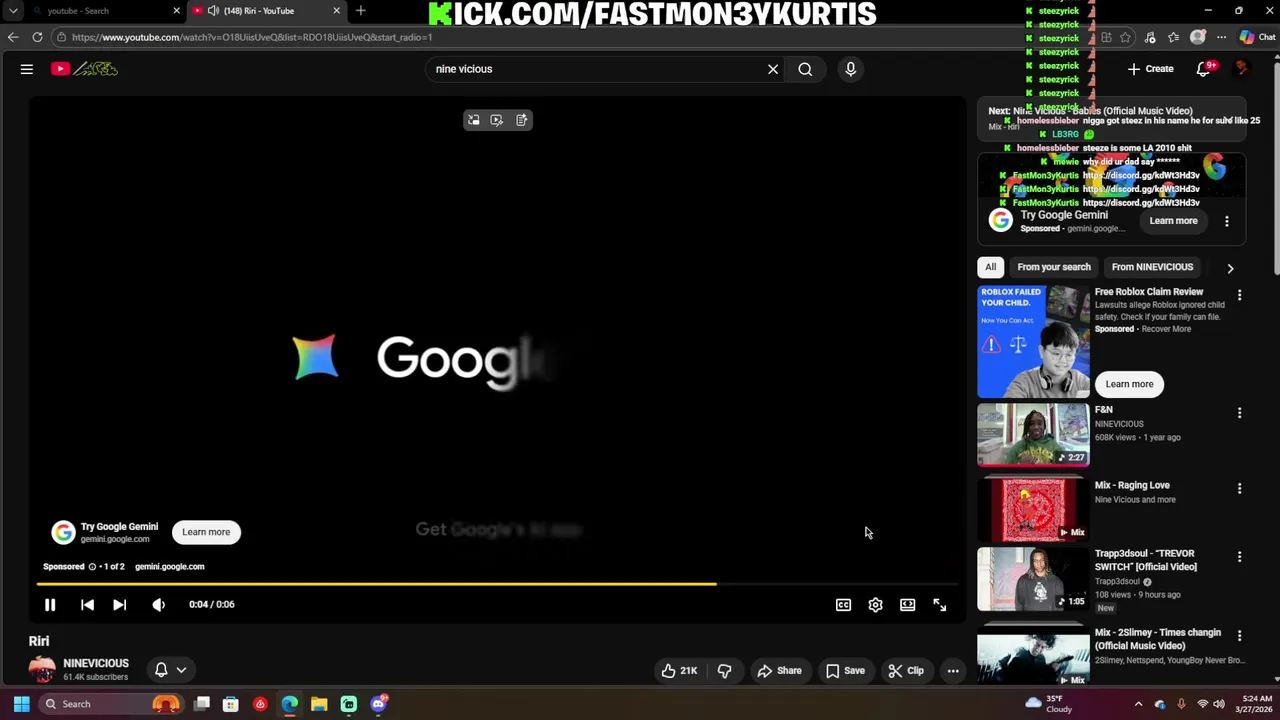Open Copilot Chat in Edge
Image resolution: width=1280 pixels, height=720 pixels.
[x=1255, y=37]
